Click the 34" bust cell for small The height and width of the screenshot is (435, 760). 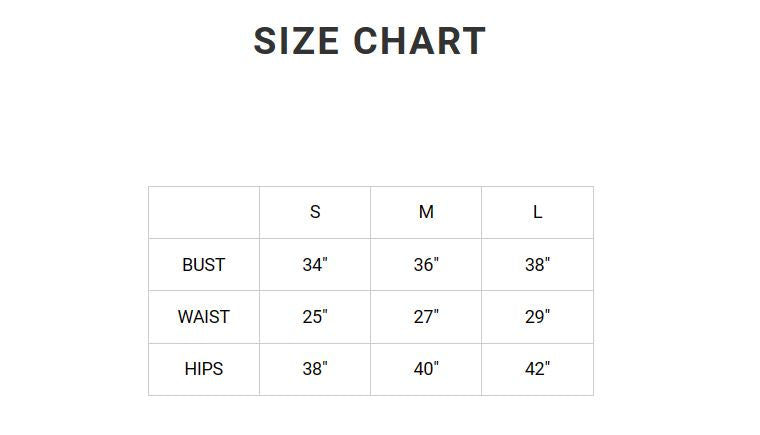coord(315,265)
